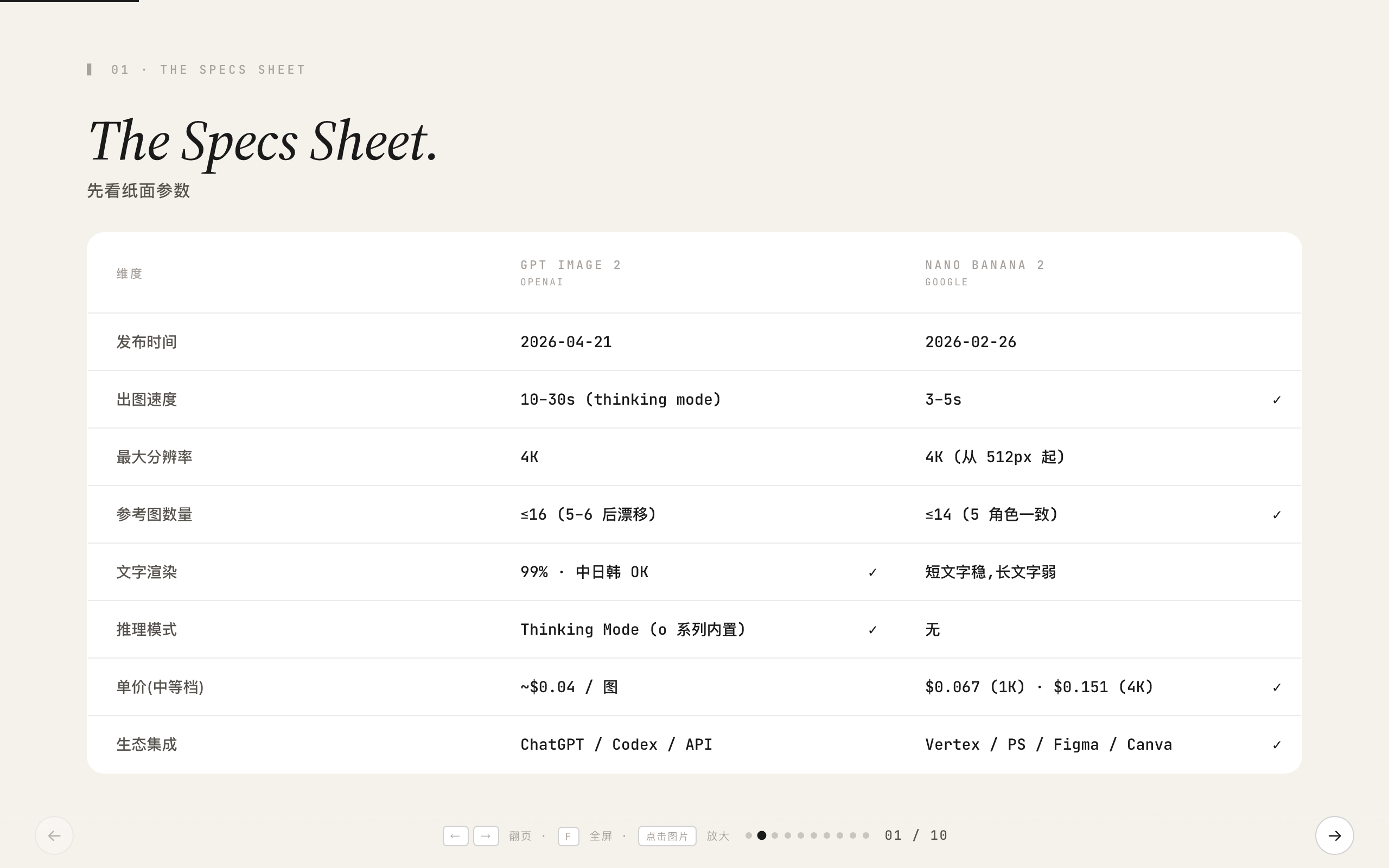This screenshot has width=1389, height=868.
Task: Click the checkmark in the 文字渲染 row
Action: 872,572
